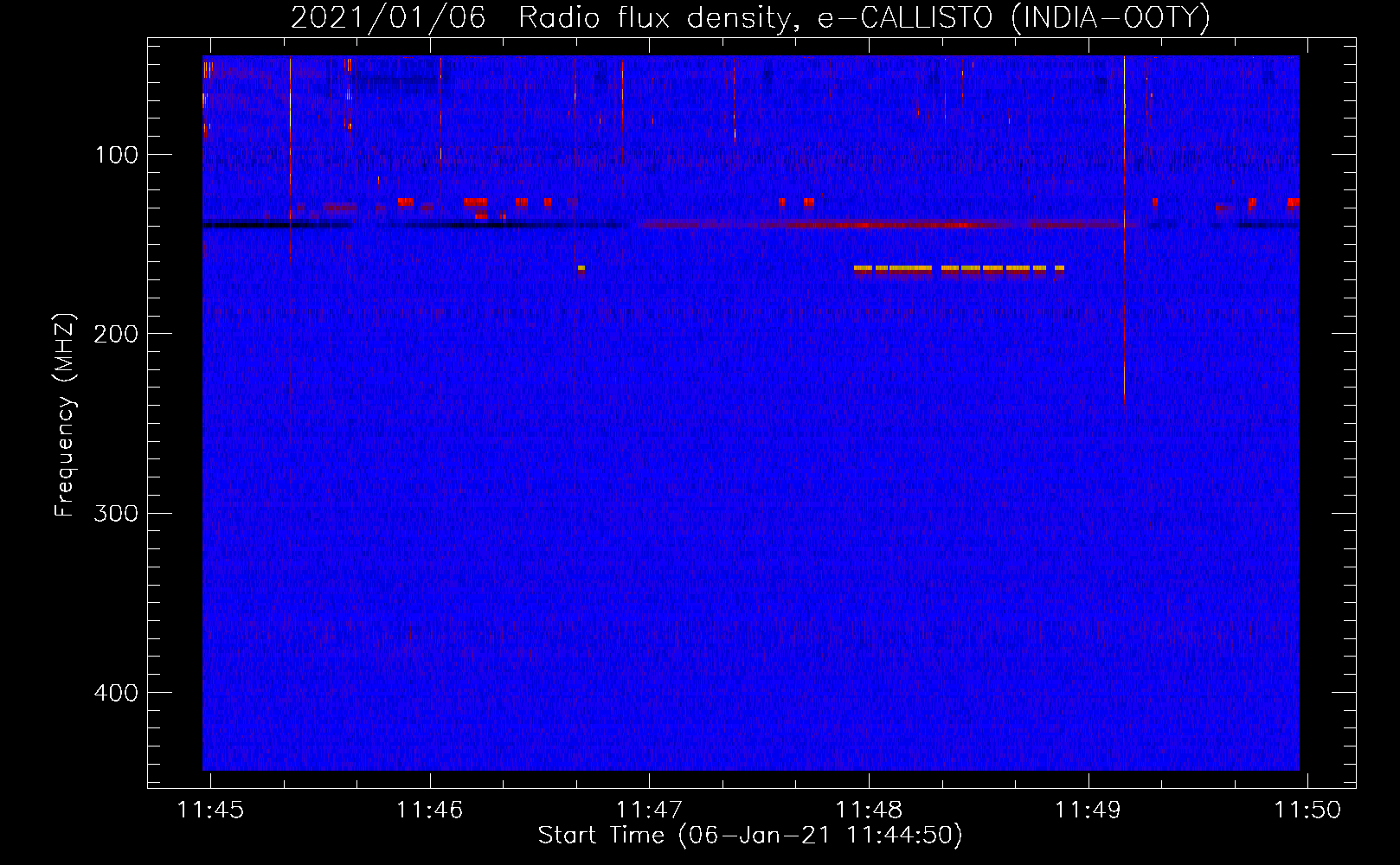Click the 400 MHz frequency tick label
The width and height of the screenshot is (1400, 865).
[x=116, y=693]
